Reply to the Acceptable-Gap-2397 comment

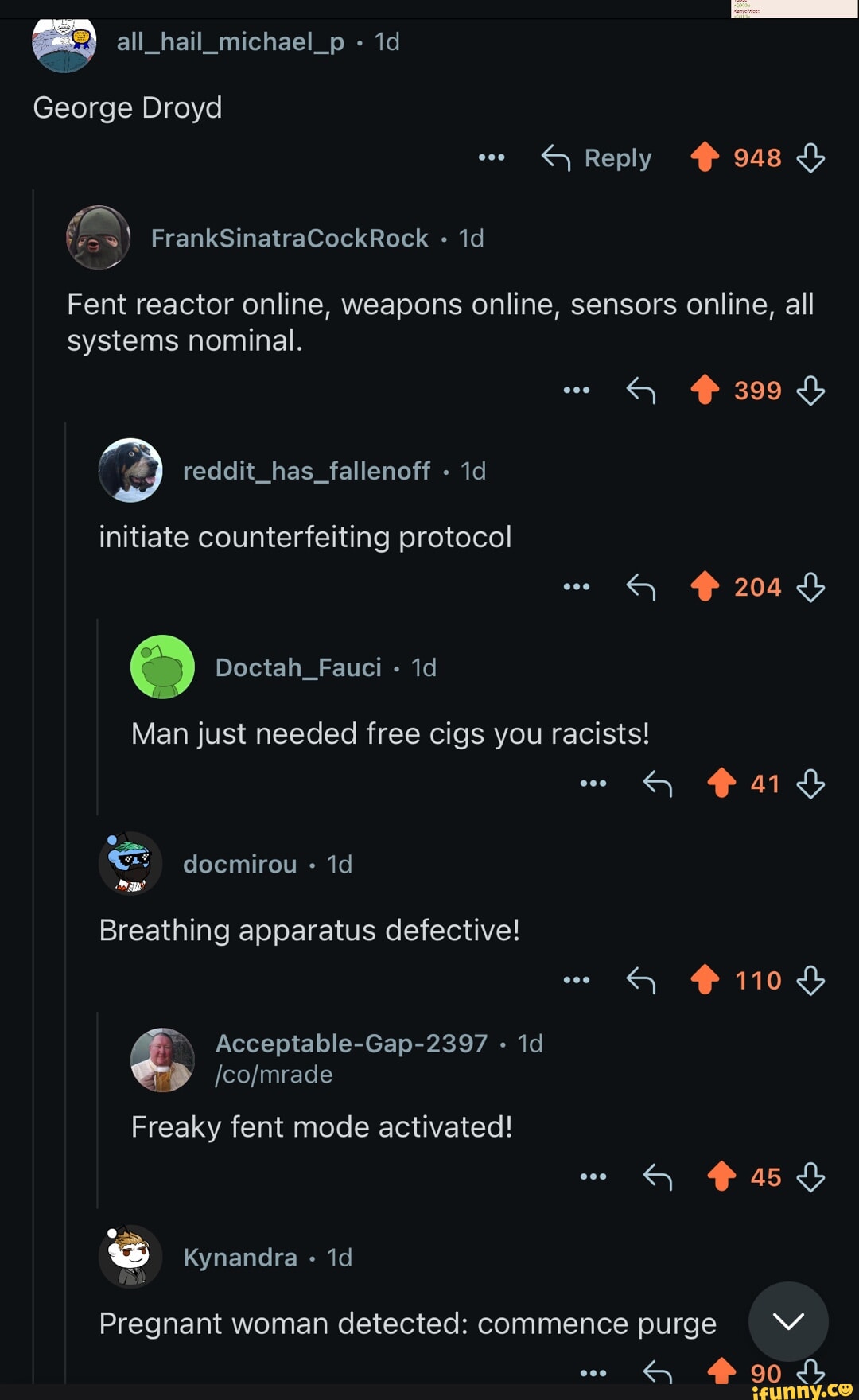pyautogui.click(x=658, y=1176)
